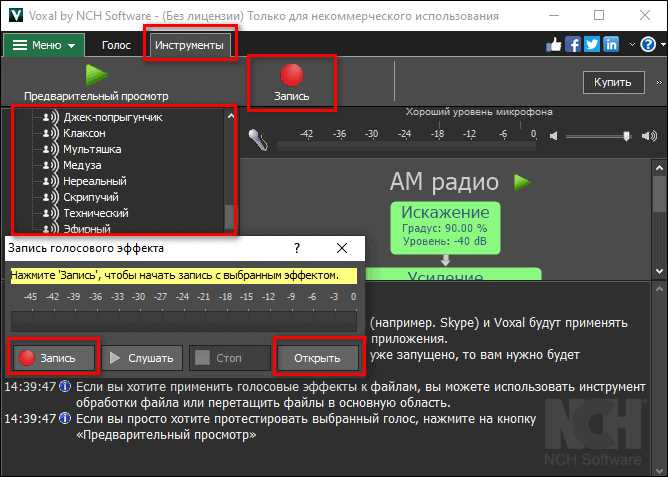This screenshot has height=477, width=668.
Task: Switch to the Голос tab
Action: [116, 45]
